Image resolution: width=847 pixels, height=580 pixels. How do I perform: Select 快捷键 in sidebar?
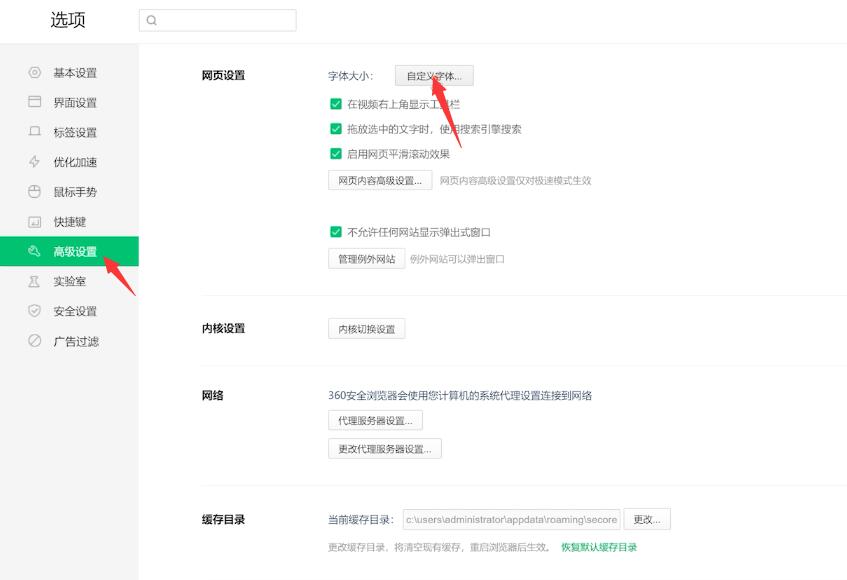[x=69, y=221]
